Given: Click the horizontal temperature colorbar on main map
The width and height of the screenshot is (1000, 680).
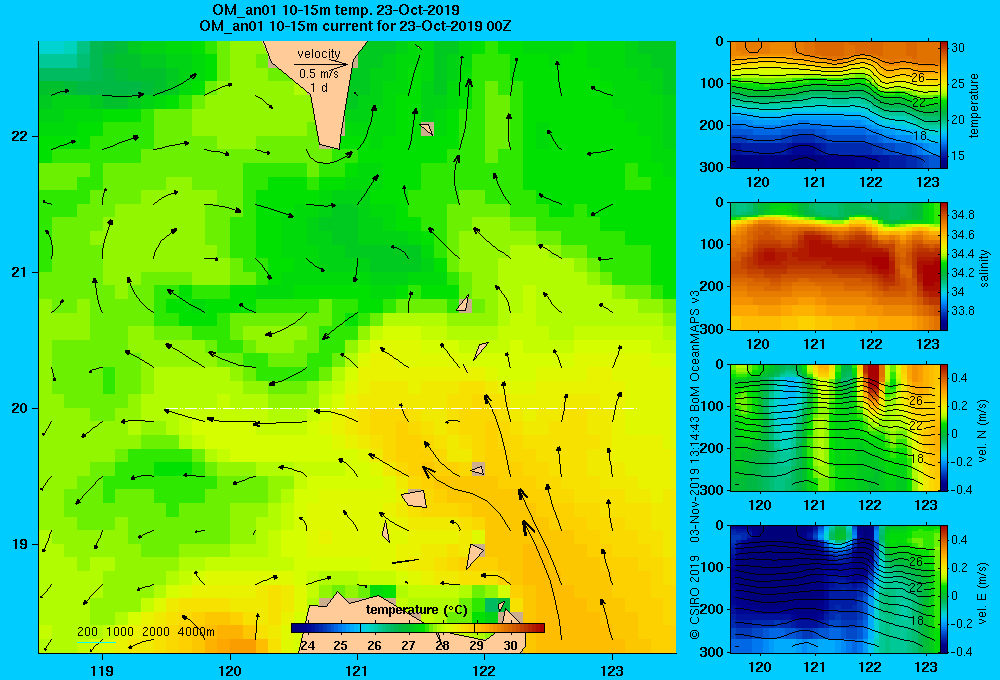Looking at the screenshot, I should (x=418, y=628).
